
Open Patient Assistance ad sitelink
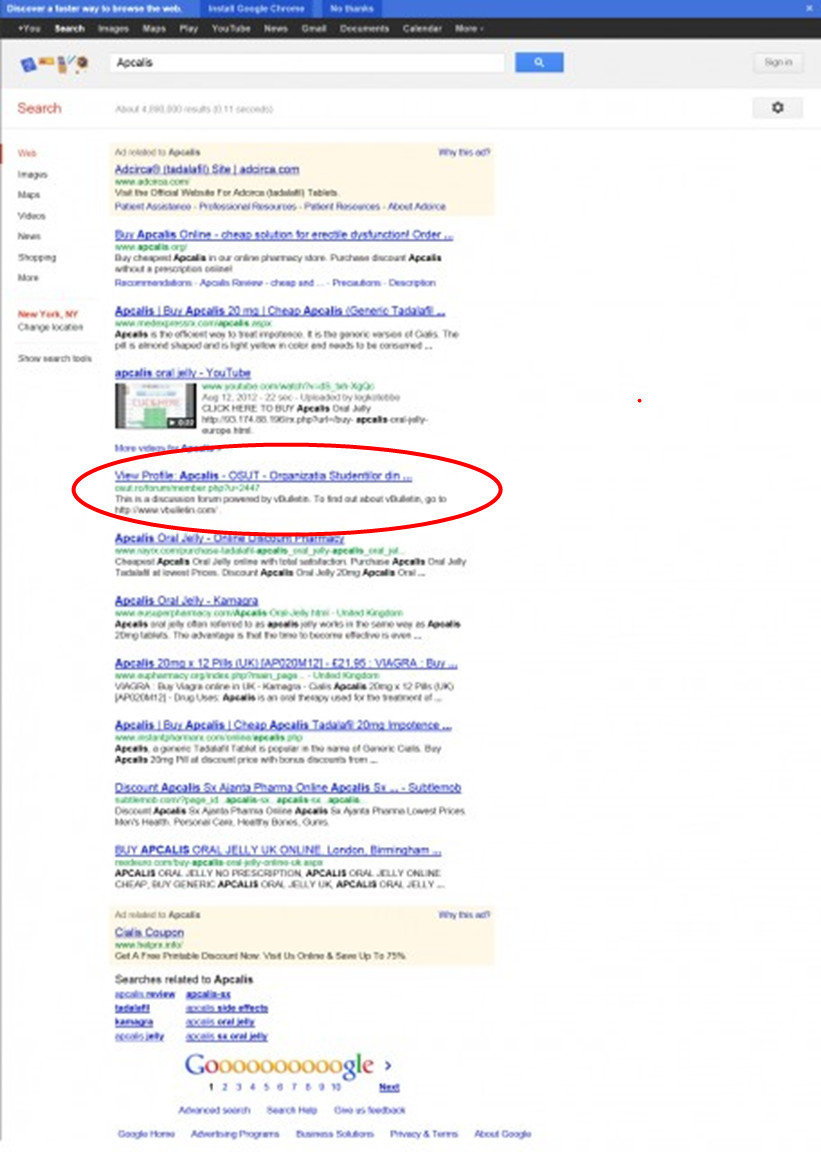pyautogui.click(x=153, y=206)
